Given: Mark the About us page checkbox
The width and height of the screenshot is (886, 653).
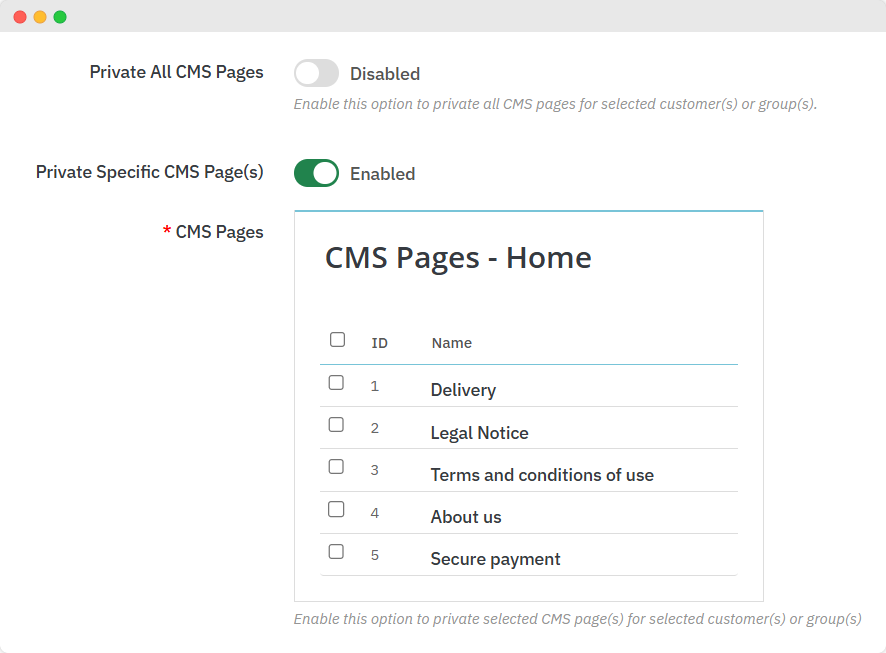Looking at the screenshot, I should [x=336, y=509].
